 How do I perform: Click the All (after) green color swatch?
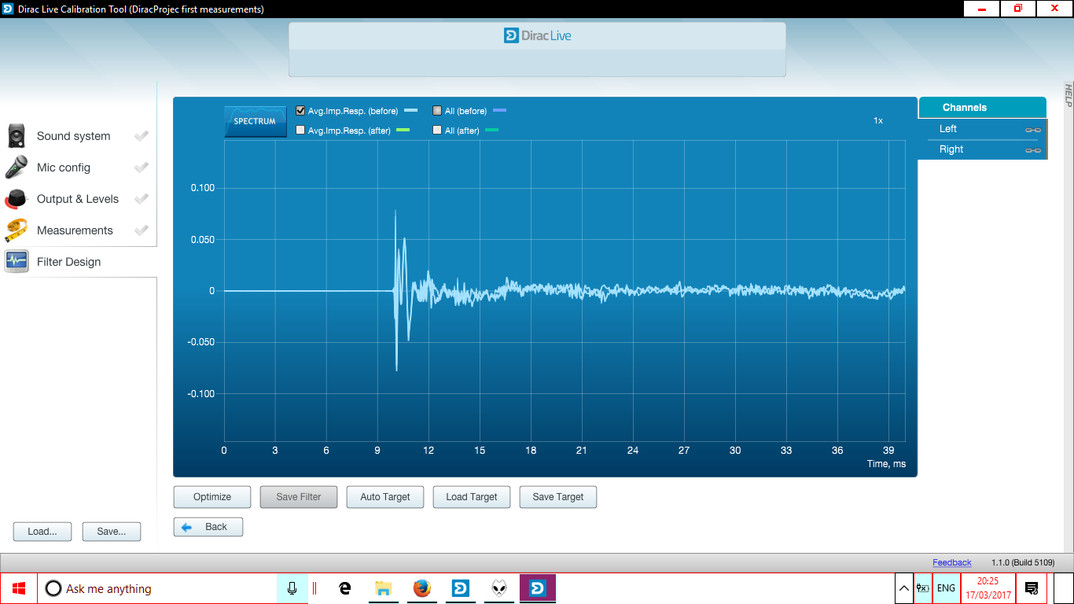click(x=492, y=130)
